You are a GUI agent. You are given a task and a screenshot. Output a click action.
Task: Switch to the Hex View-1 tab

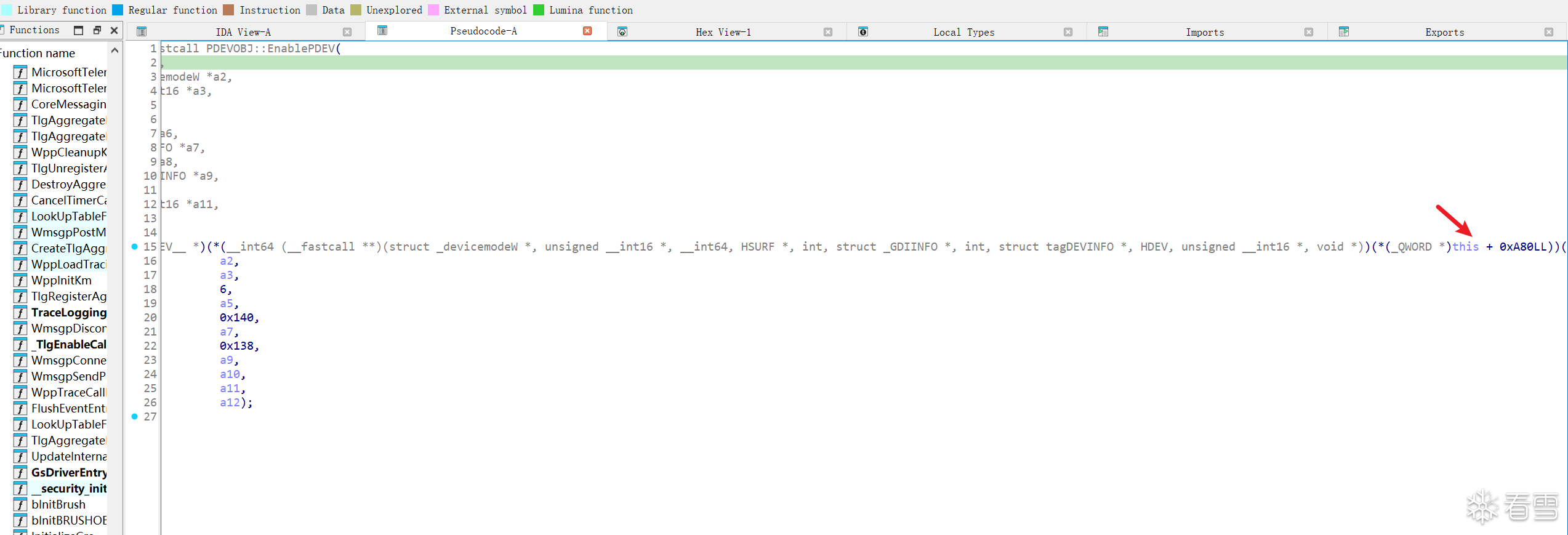click(x=723, y=32)
